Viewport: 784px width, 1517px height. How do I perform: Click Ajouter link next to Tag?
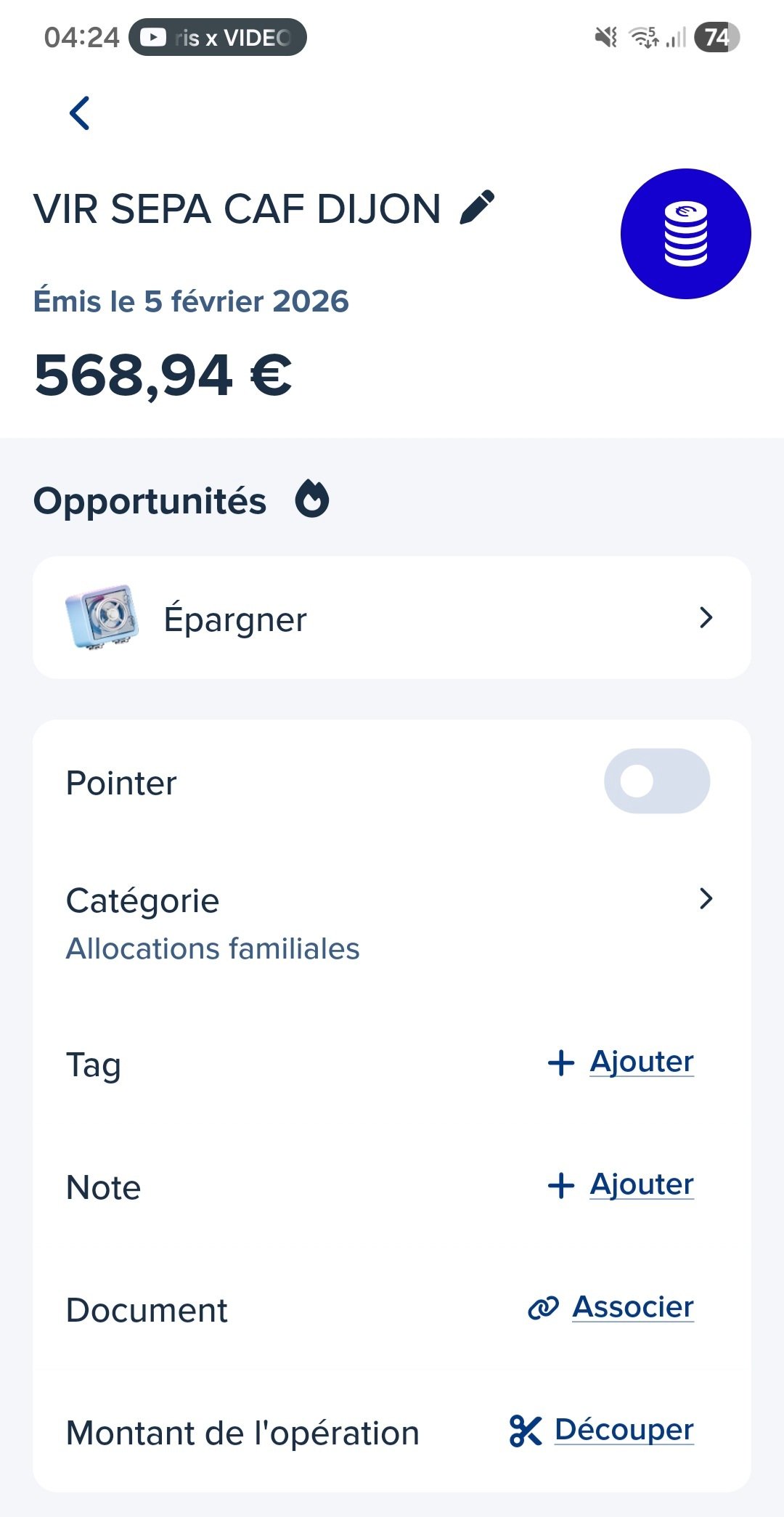pos(642,1062)
